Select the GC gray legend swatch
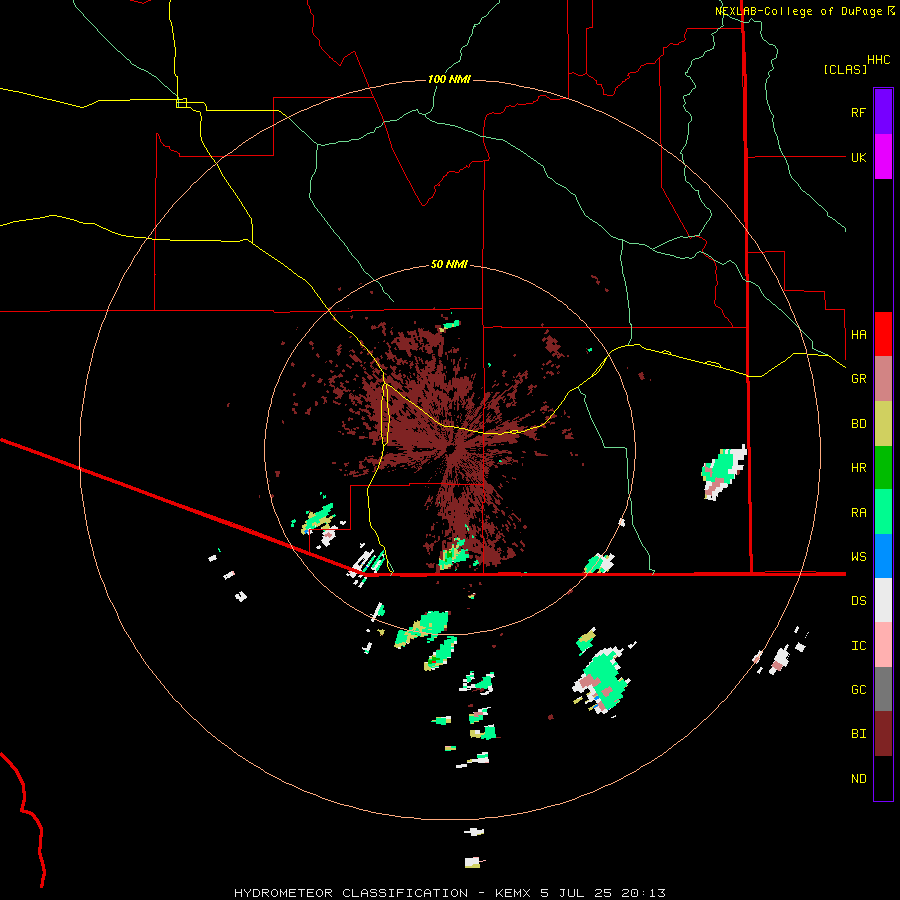This screenshot has height=900, width=900. 883,689
